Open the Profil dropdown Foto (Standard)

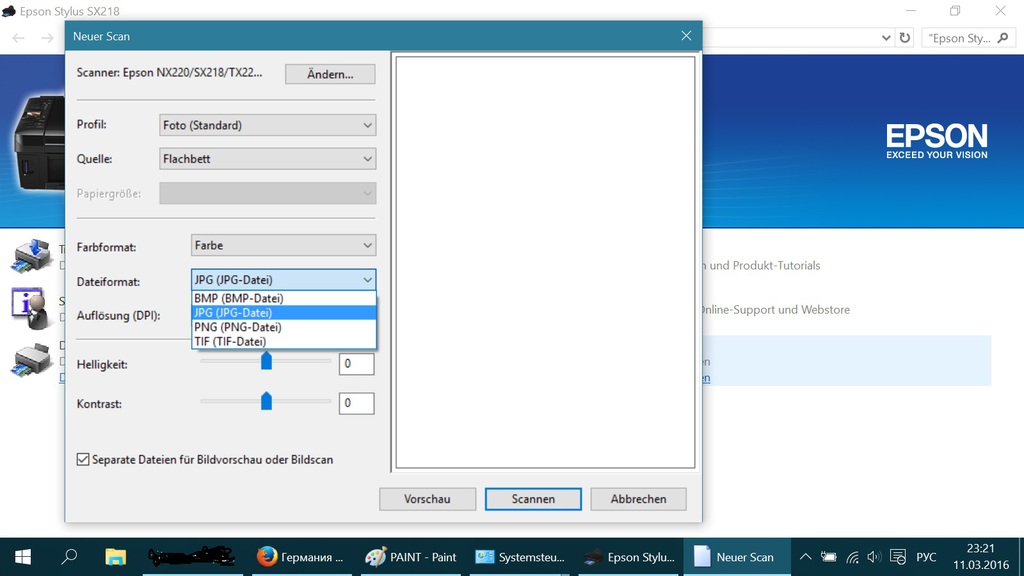[x=267, y=125]
